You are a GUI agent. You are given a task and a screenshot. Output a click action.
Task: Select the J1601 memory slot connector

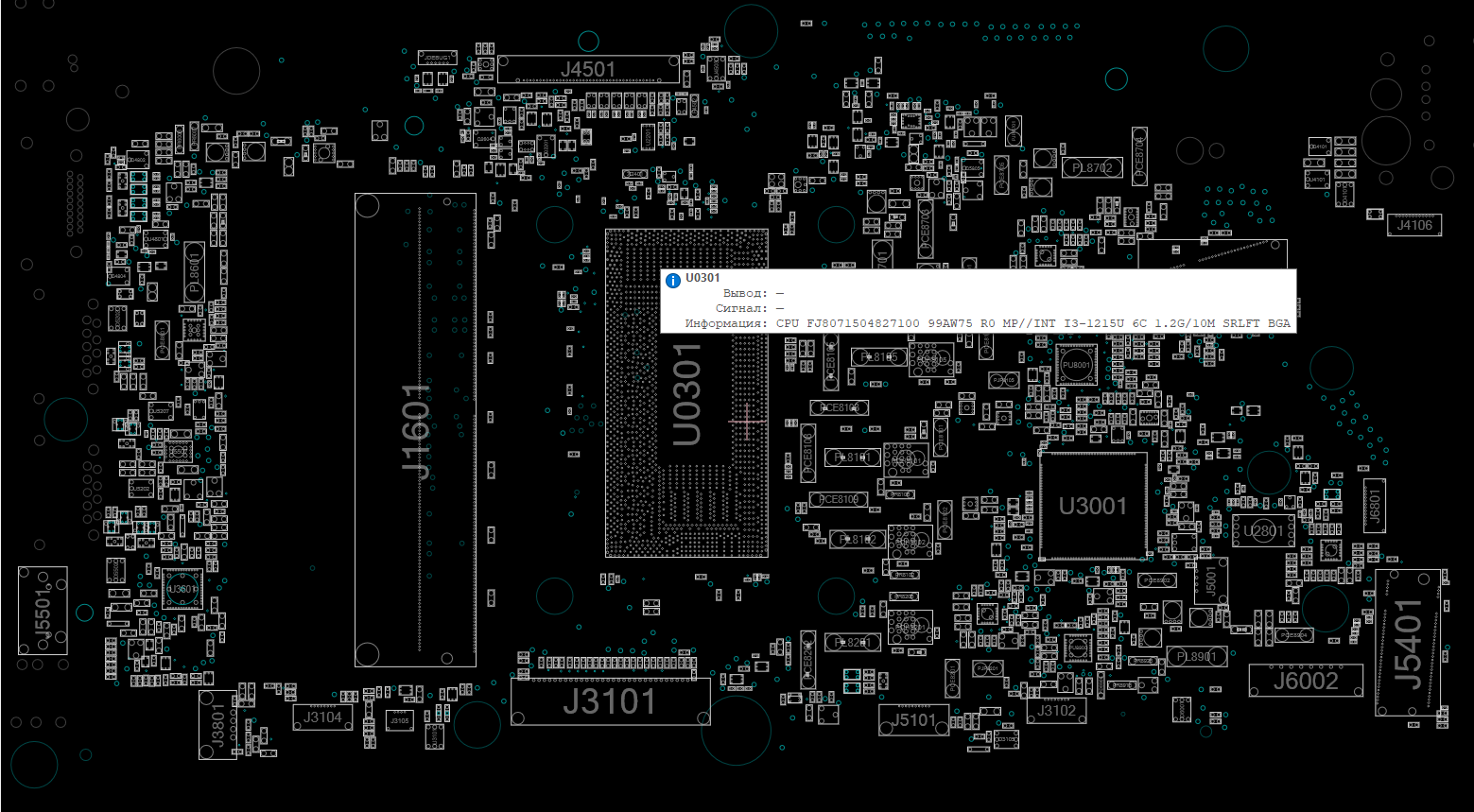pos(416,430)
